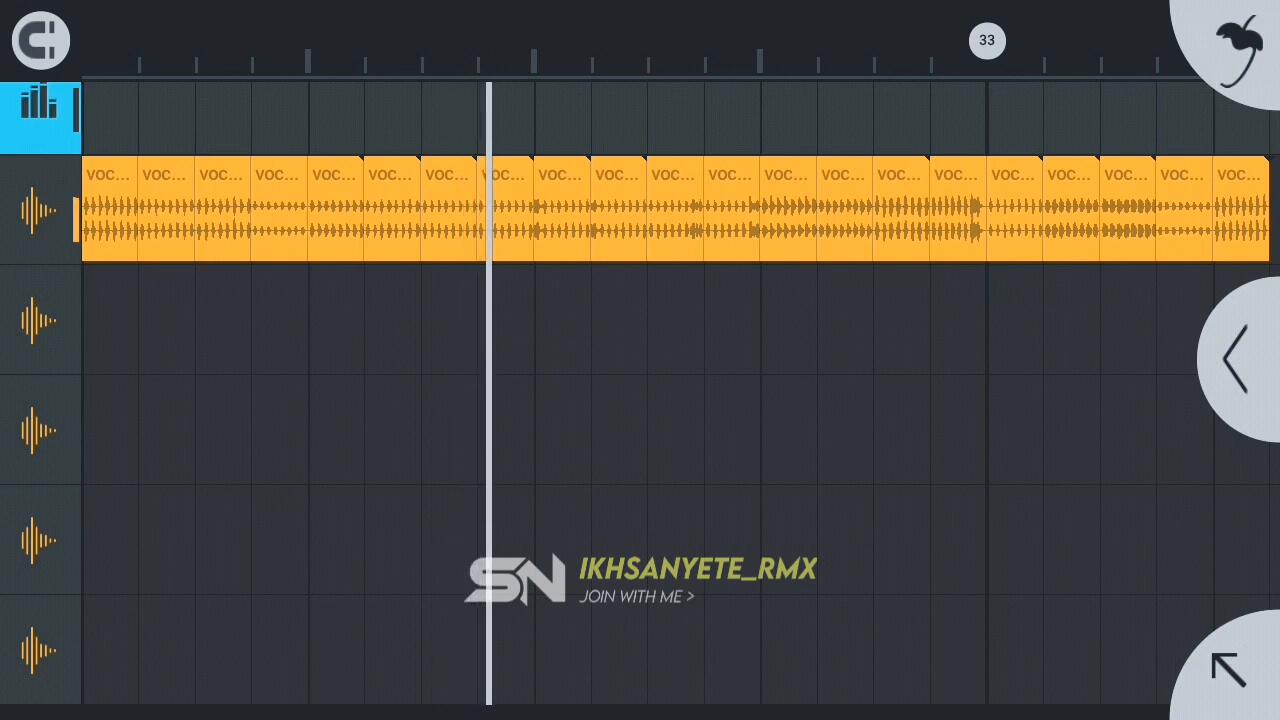
Task: Click the bar 33 timeline marker
Action: pos(987,41)
